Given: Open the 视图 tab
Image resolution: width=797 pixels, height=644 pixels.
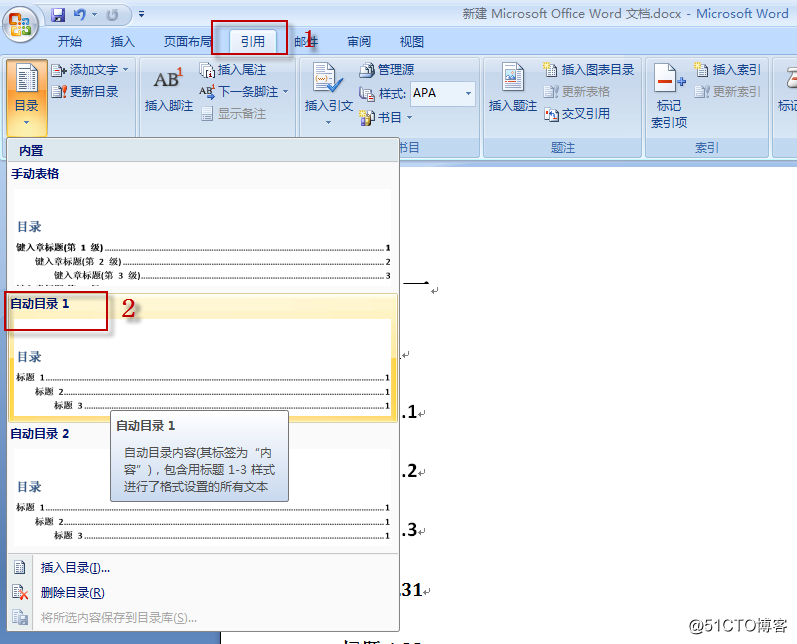Looking at the screenshot, I should 412,42.
